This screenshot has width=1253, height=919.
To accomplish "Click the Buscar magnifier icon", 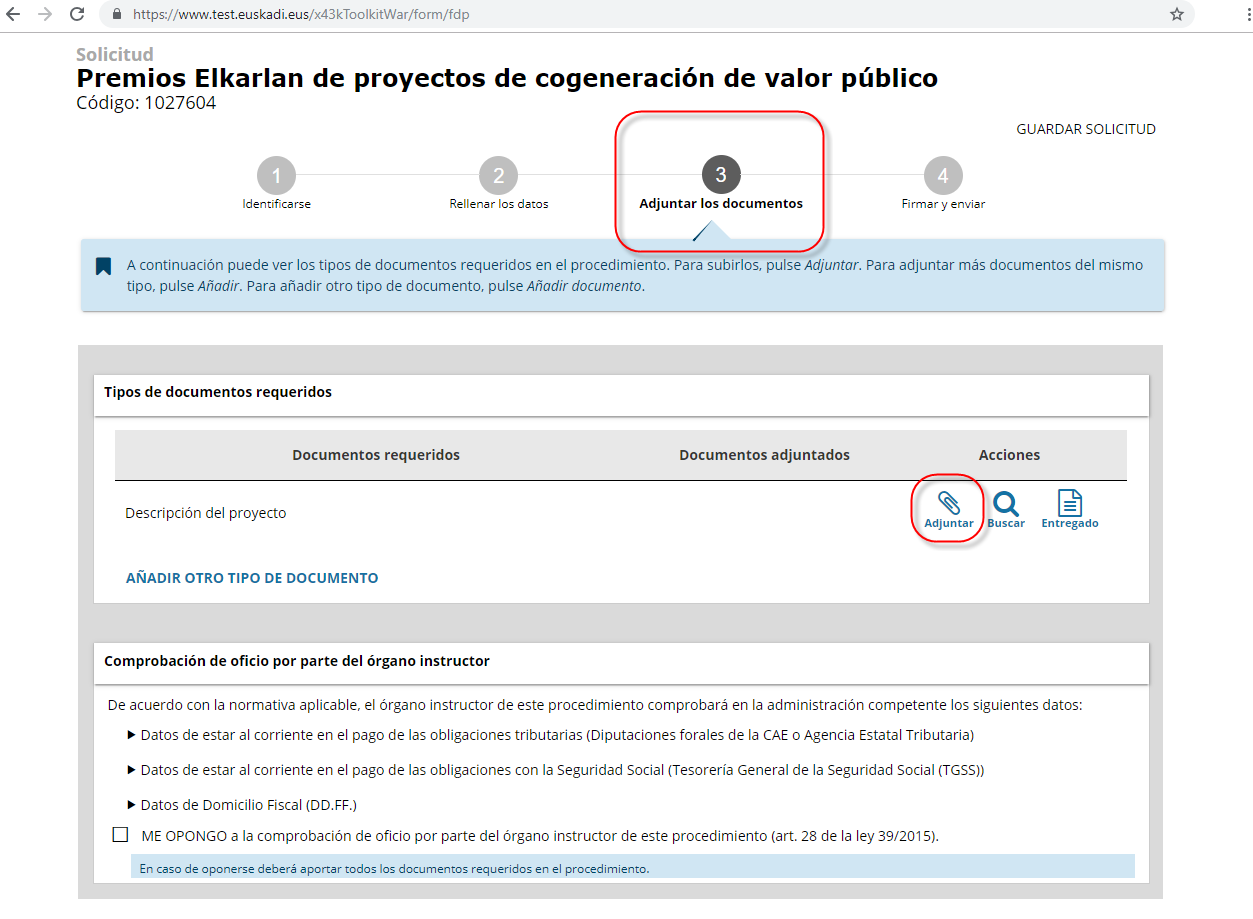I will pos(1006,504).
